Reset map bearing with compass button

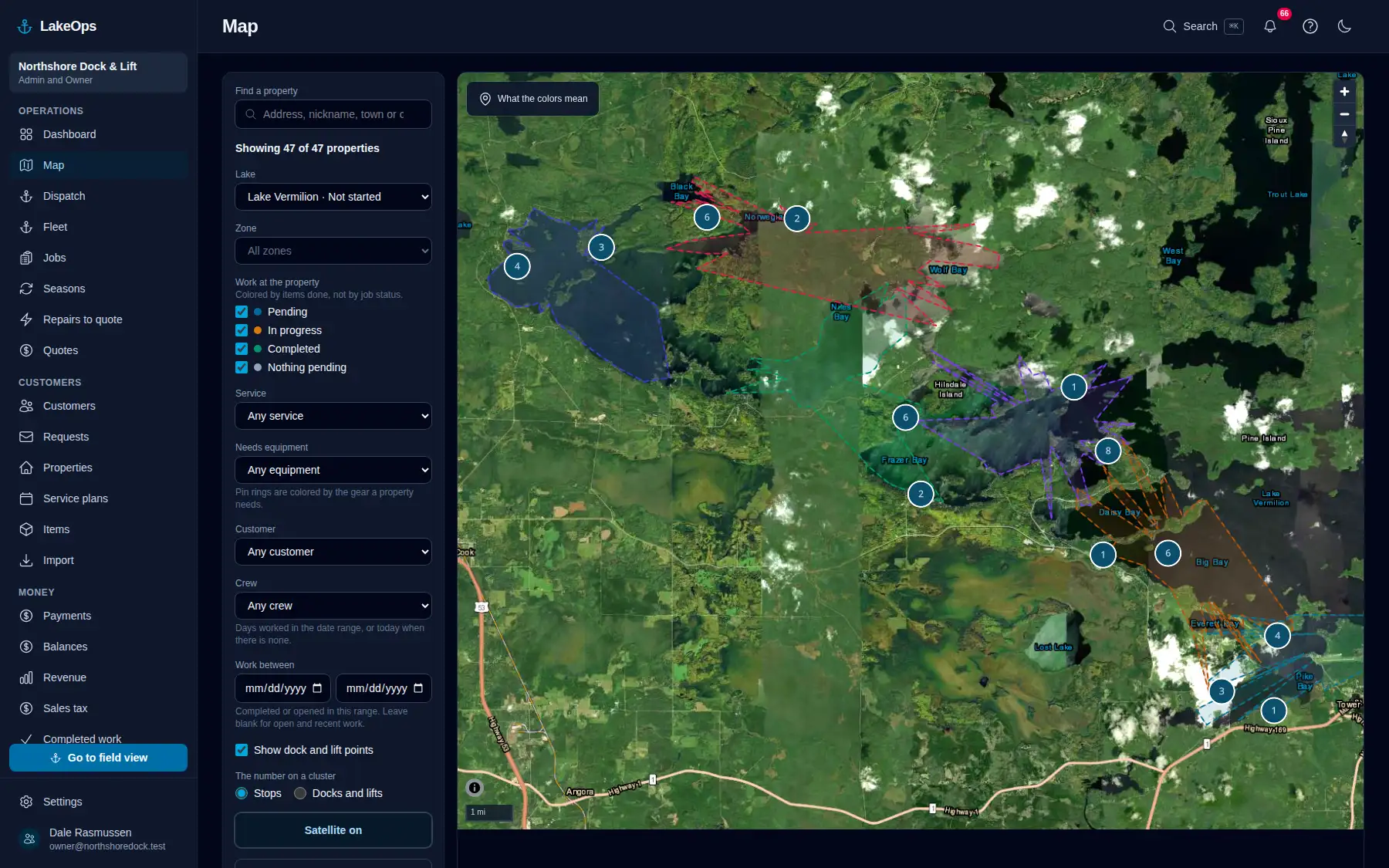click(x=1344, y=136)
